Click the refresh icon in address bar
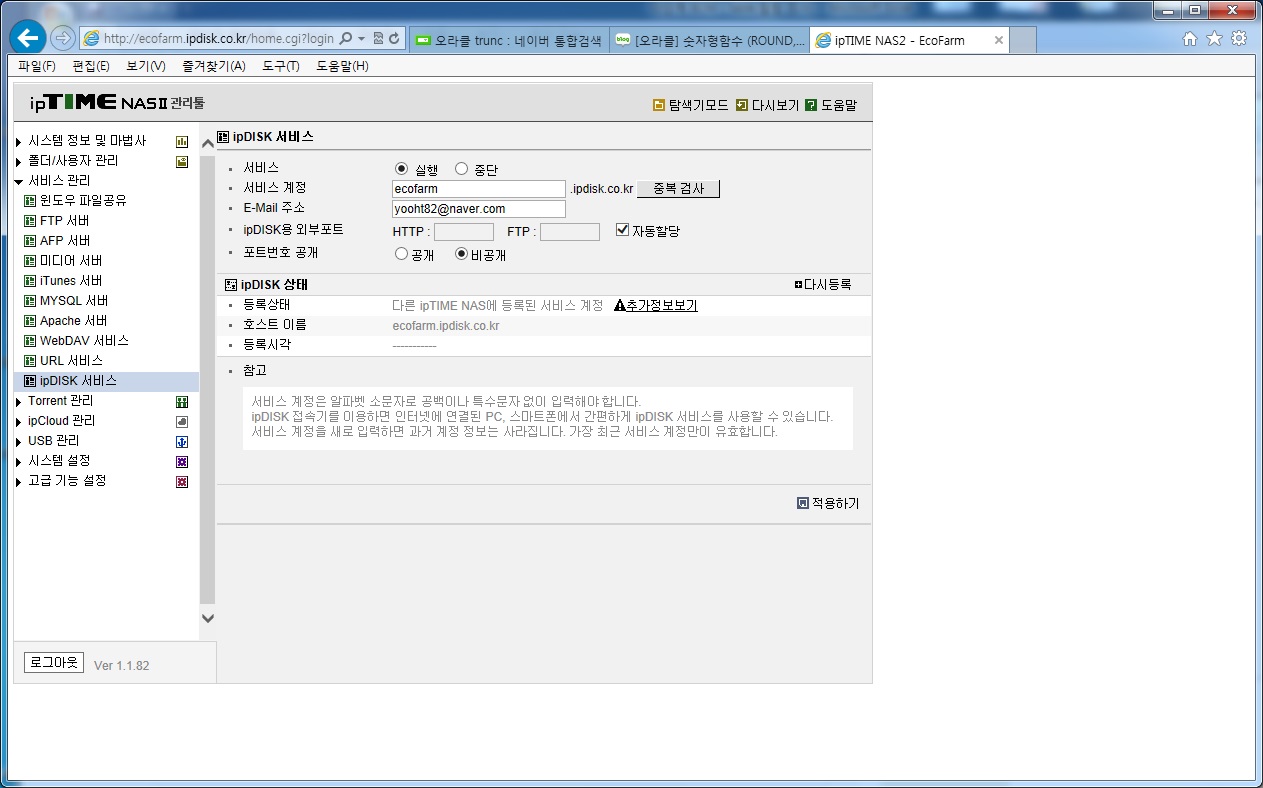This screenshot has height=788, width=1263. [x=395, y=39]
